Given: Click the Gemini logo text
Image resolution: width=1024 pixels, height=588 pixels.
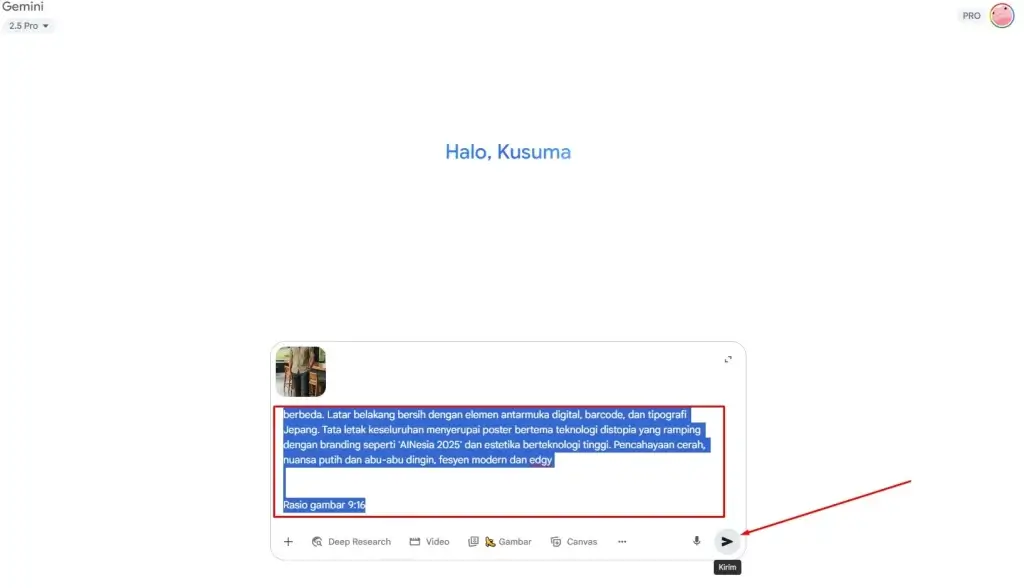Looking at the screenshot, I should [x=23, y=7].
